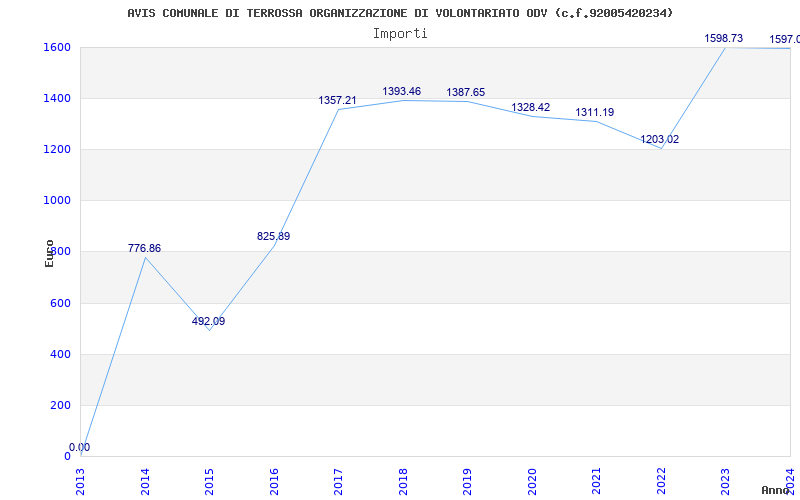The height and width of the screenshot is (500, 800).
Task: Select year 2017 on the x-axis
Action: pos(338,480)
